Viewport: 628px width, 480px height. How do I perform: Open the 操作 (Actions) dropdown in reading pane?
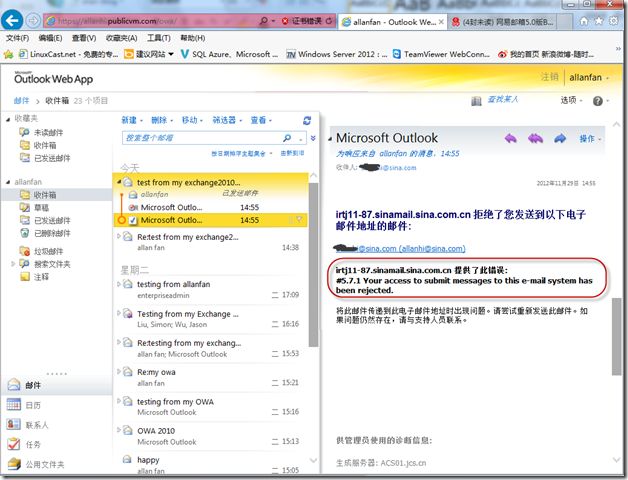590,138
